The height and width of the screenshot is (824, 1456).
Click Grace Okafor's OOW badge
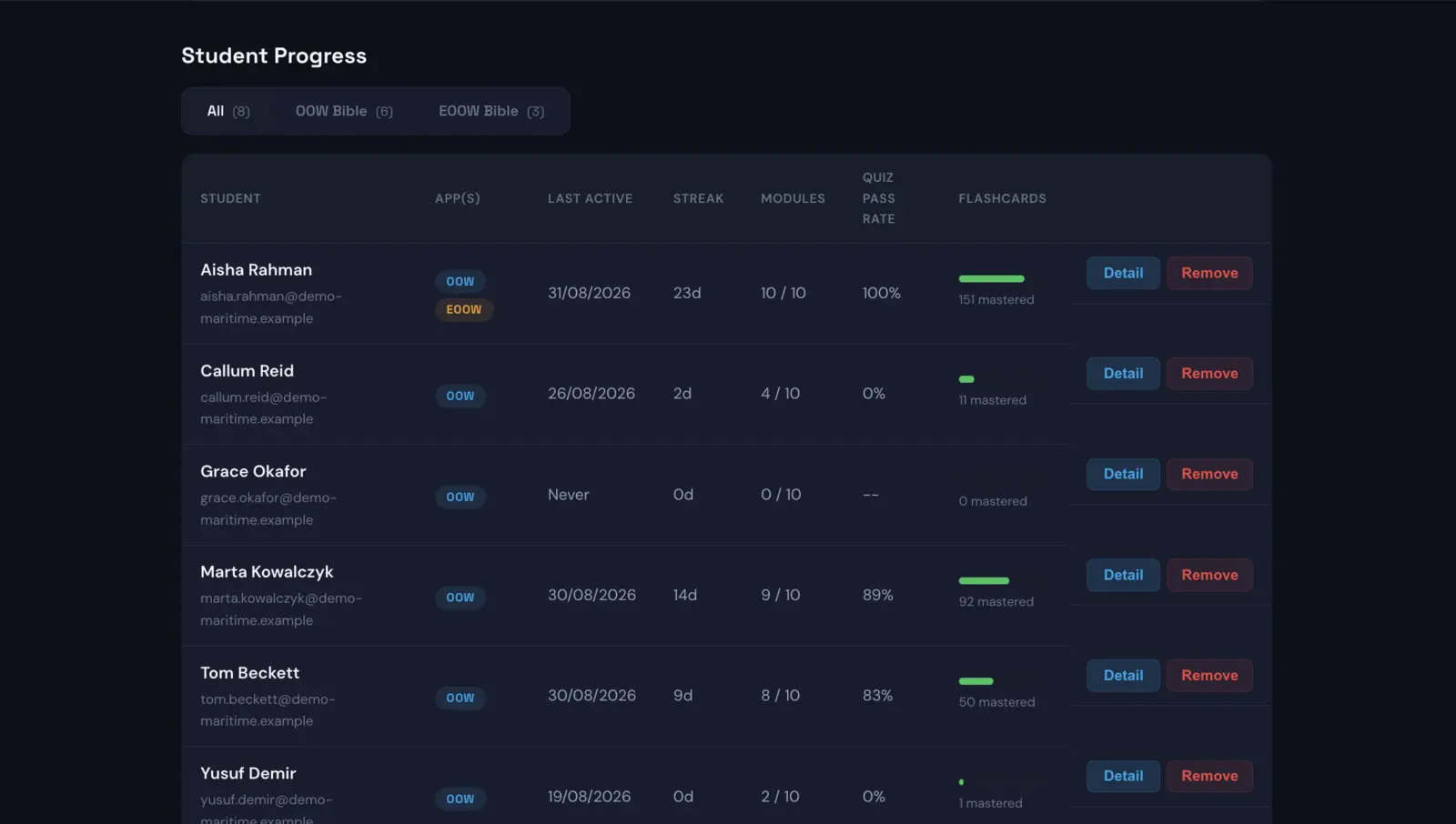pyautogui.click(x=460, y=497)
